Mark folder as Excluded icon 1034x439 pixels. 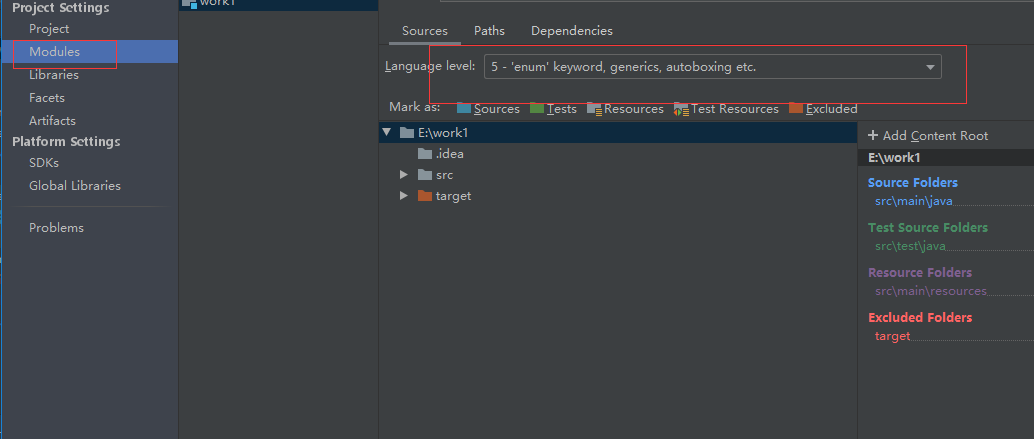(x=796, y=109)
